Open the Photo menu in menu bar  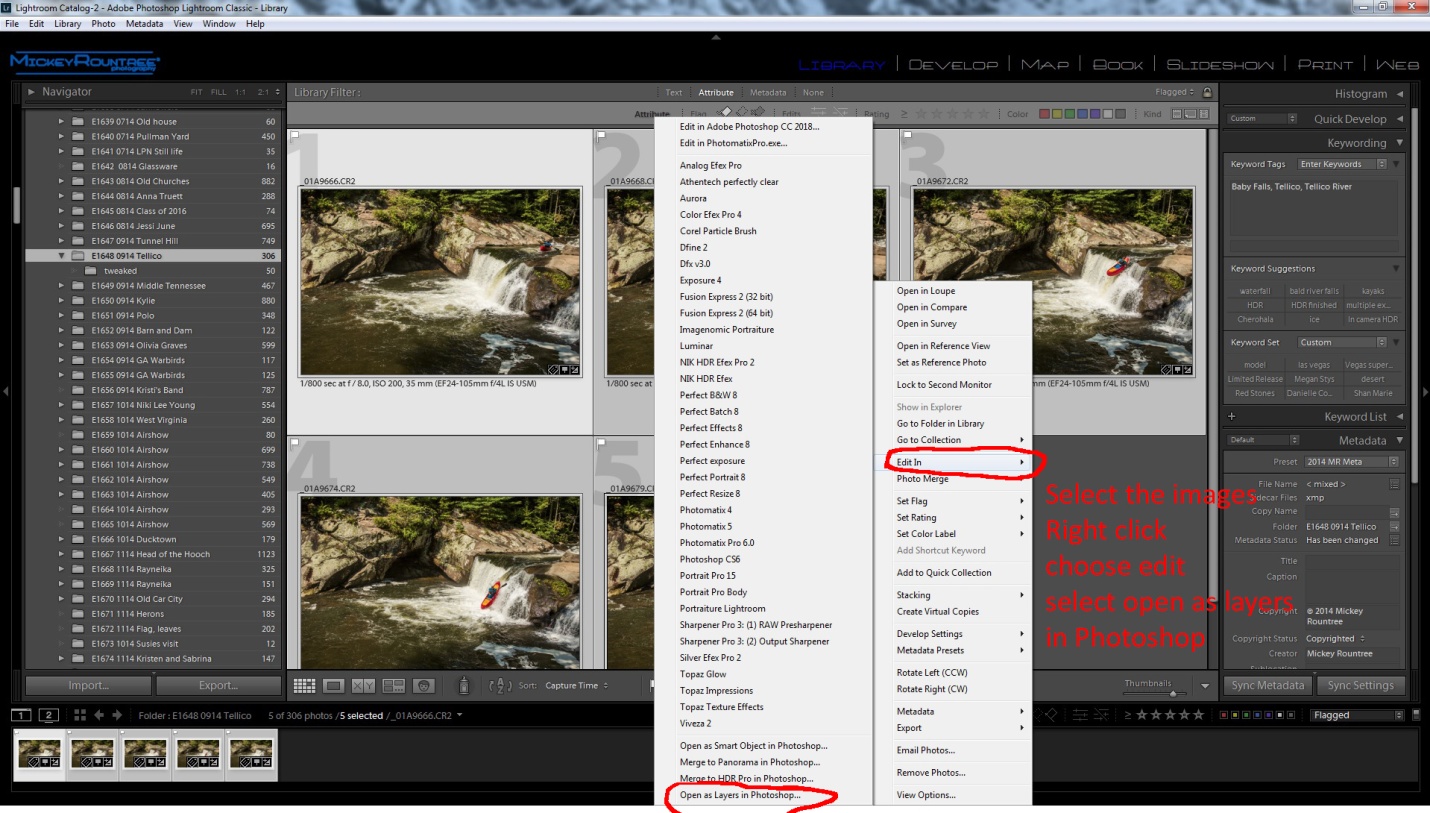tap(103, 23)
